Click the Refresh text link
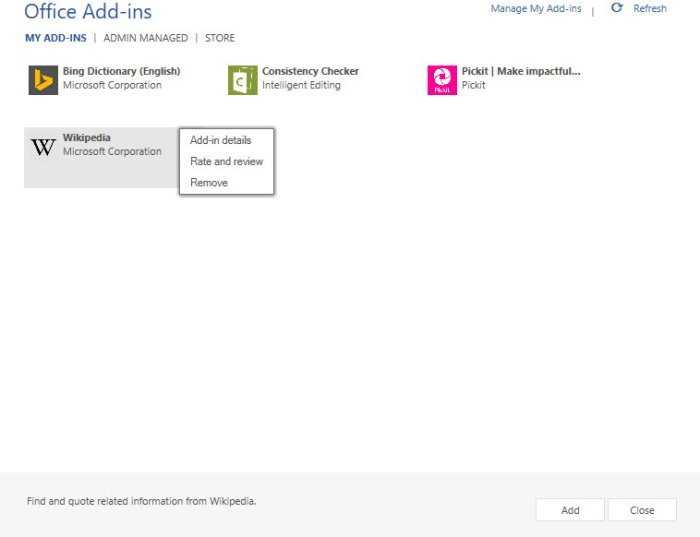Viewport: 700px width, 537px height. point(650,8)
